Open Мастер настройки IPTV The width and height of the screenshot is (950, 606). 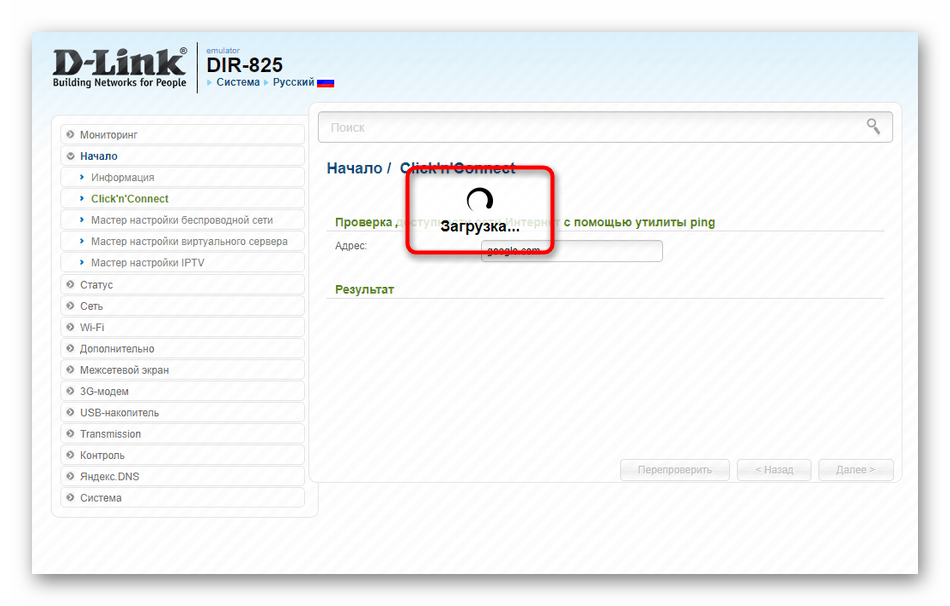(147, 263)
